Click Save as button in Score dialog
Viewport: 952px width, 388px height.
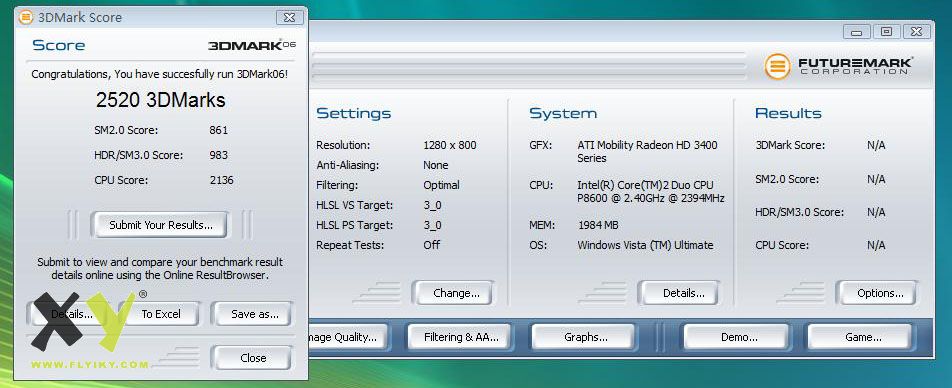click(x=254, y=314)
